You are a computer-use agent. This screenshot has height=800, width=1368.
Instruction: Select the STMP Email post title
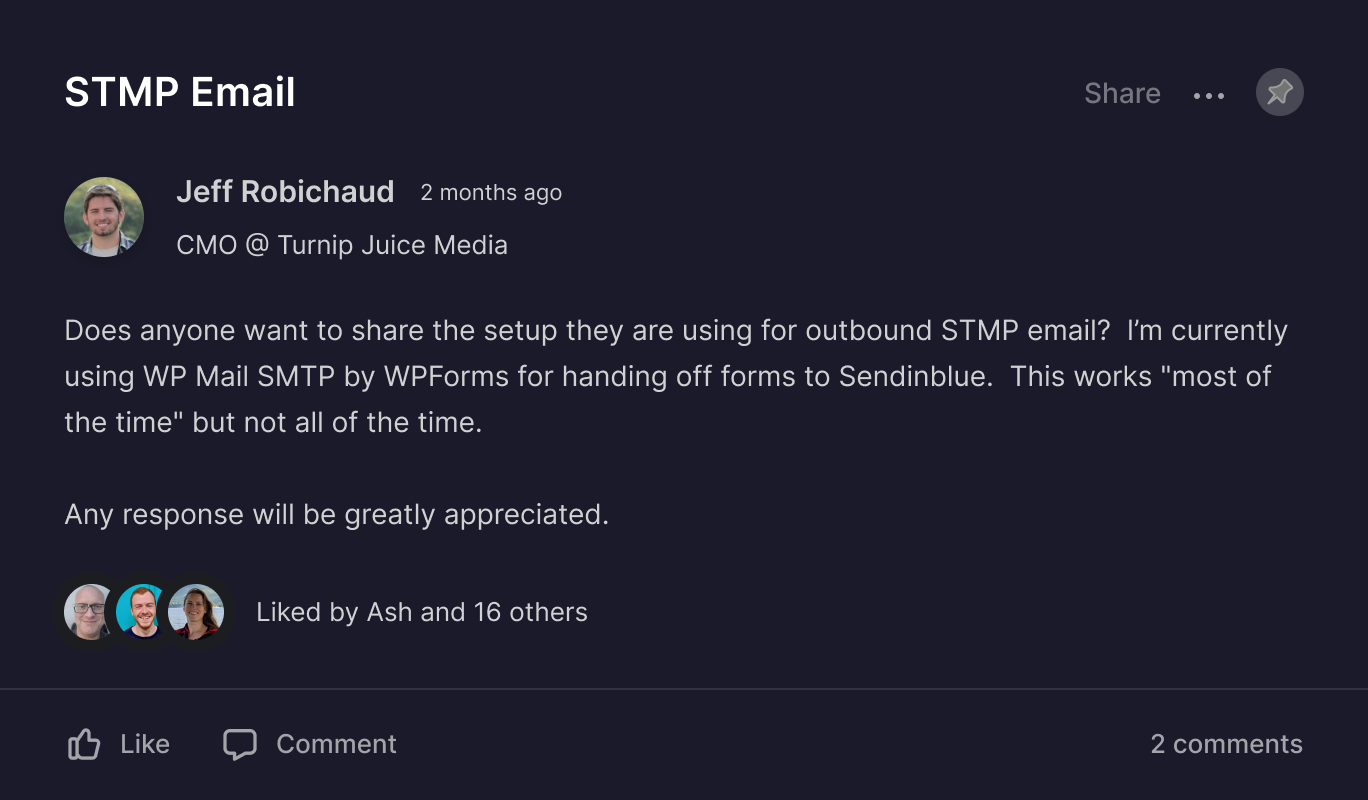click(180, 92)
